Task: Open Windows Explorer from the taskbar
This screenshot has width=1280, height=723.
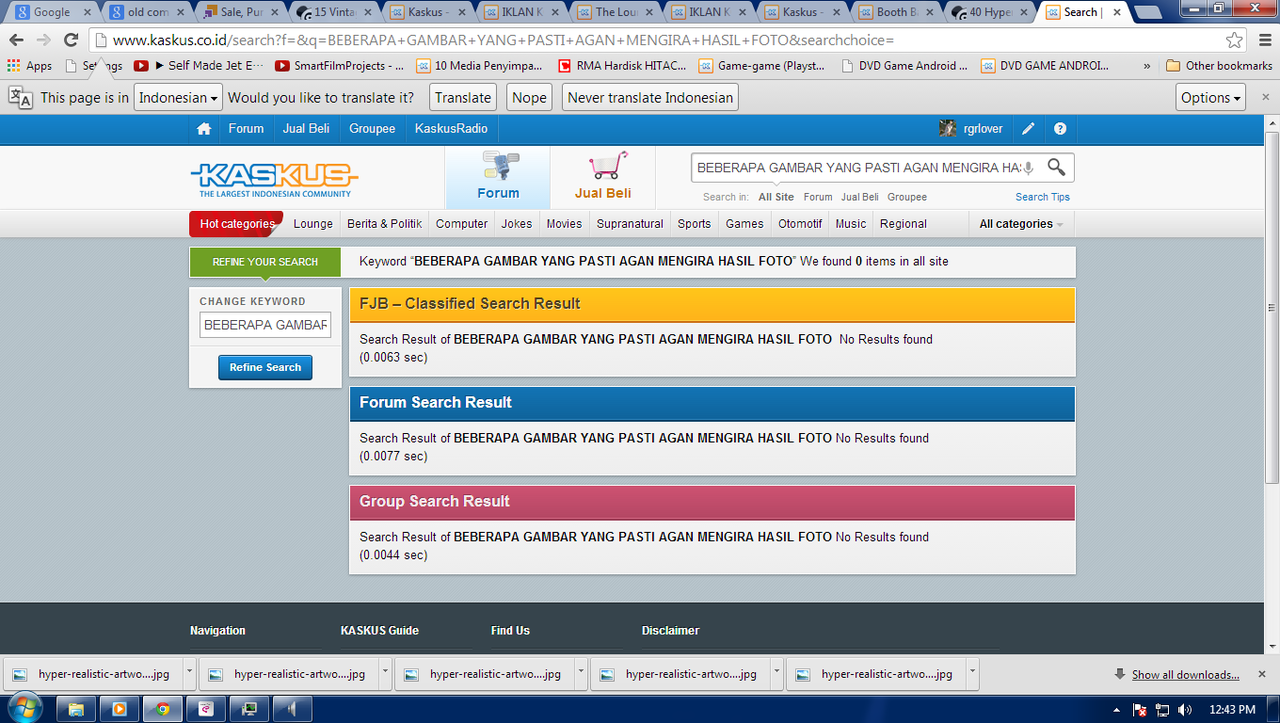Action: [75, 709]
